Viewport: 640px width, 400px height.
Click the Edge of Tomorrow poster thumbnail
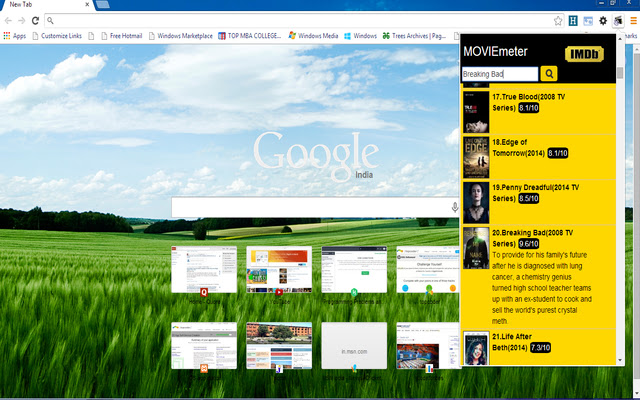(476, 157)
